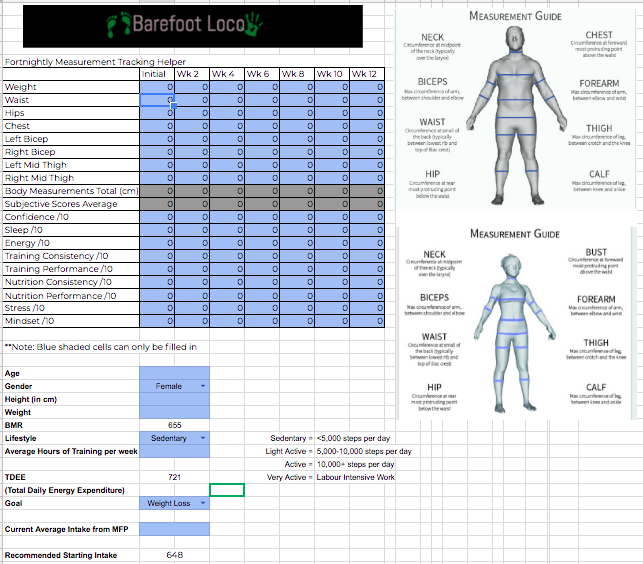Viewport: 643px width, 564px height.
Task: Click the Wk 12 column header cell
Action: [365, 74]
